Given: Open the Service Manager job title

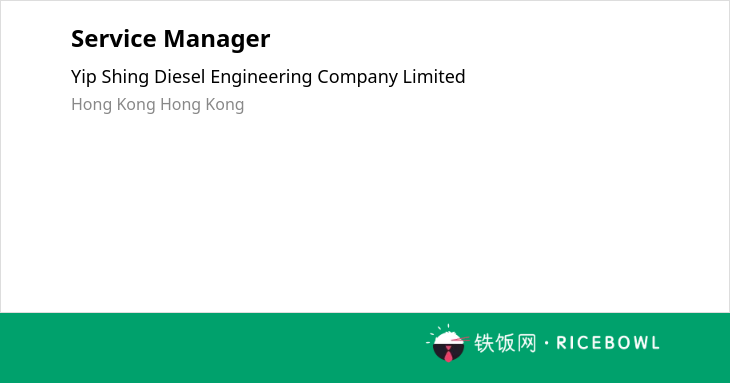Looking at the screenshot, I should click(170, 39).
